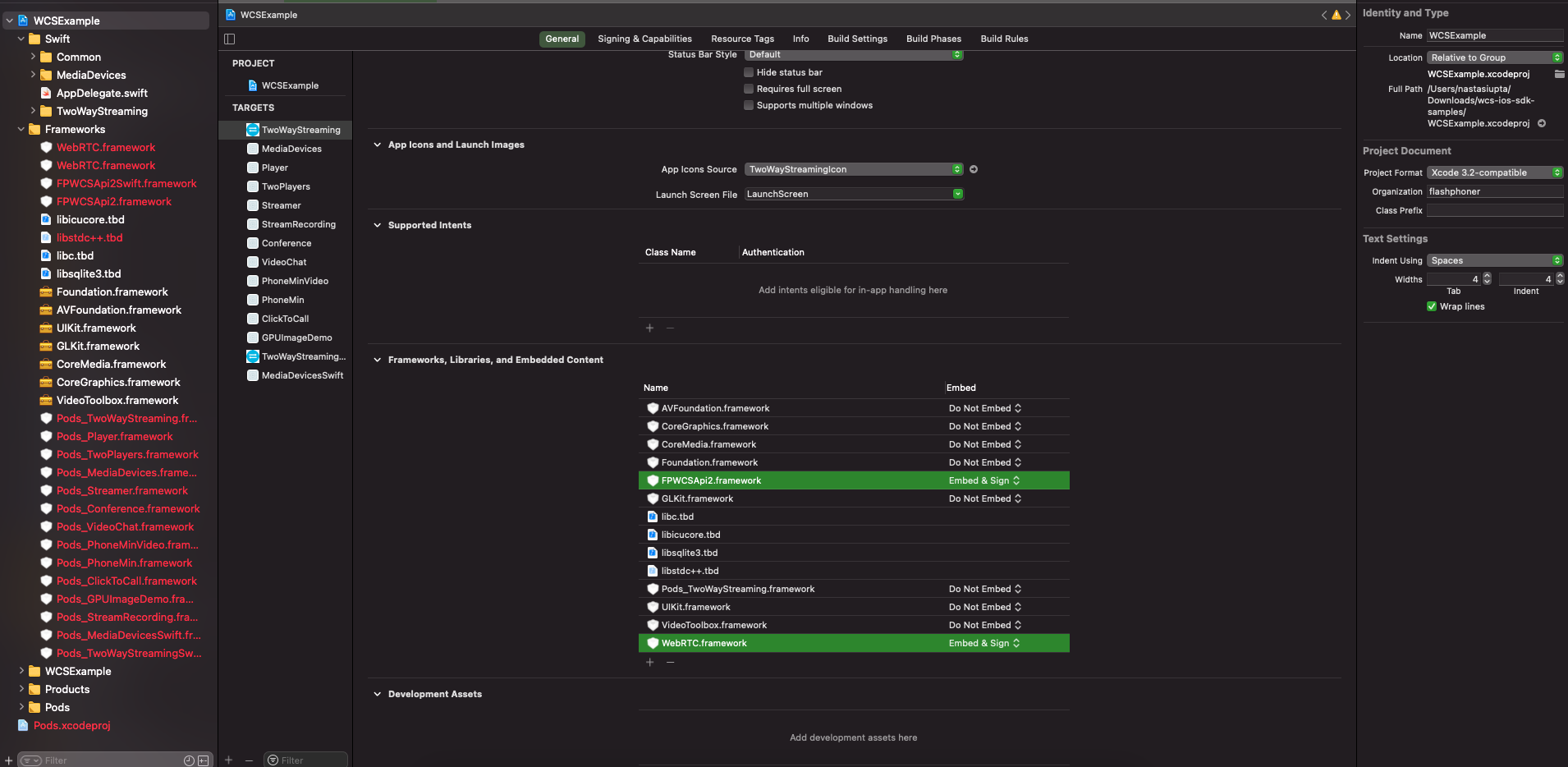1568x767 pixels.
Task: Add framework with plus below frameworks list
Action: (x=649, y=662)
